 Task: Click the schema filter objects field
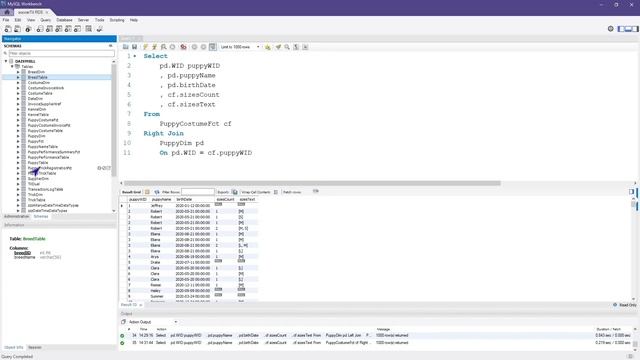pos(61,53)
